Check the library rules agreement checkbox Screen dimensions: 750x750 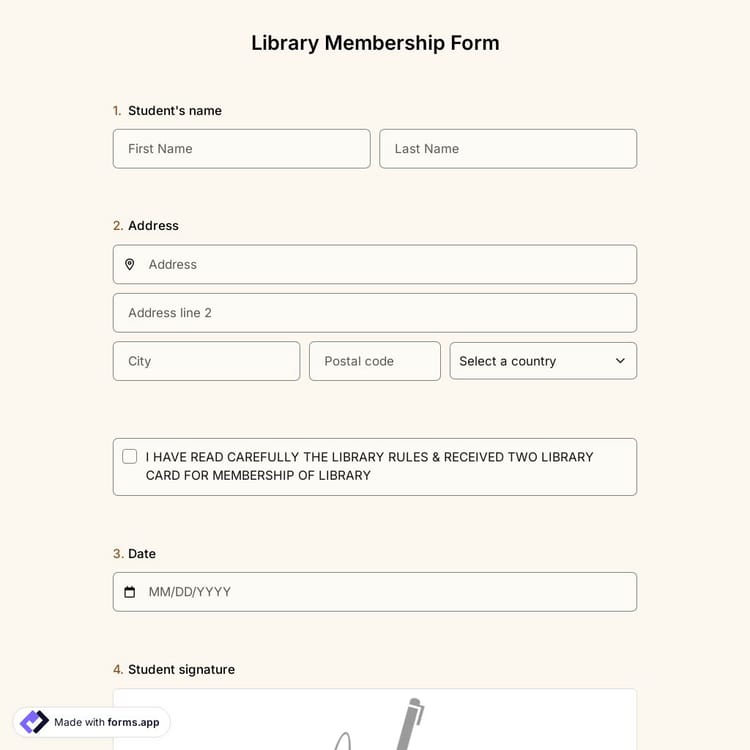pos(130,457)
